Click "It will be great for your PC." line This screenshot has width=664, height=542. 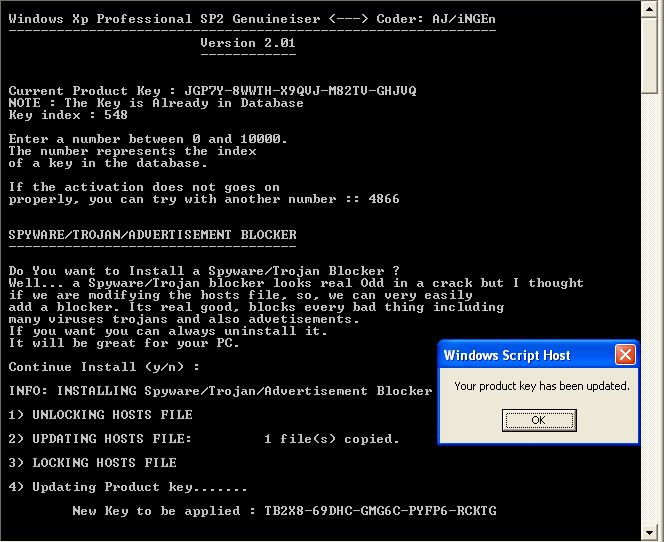[124, 343]
